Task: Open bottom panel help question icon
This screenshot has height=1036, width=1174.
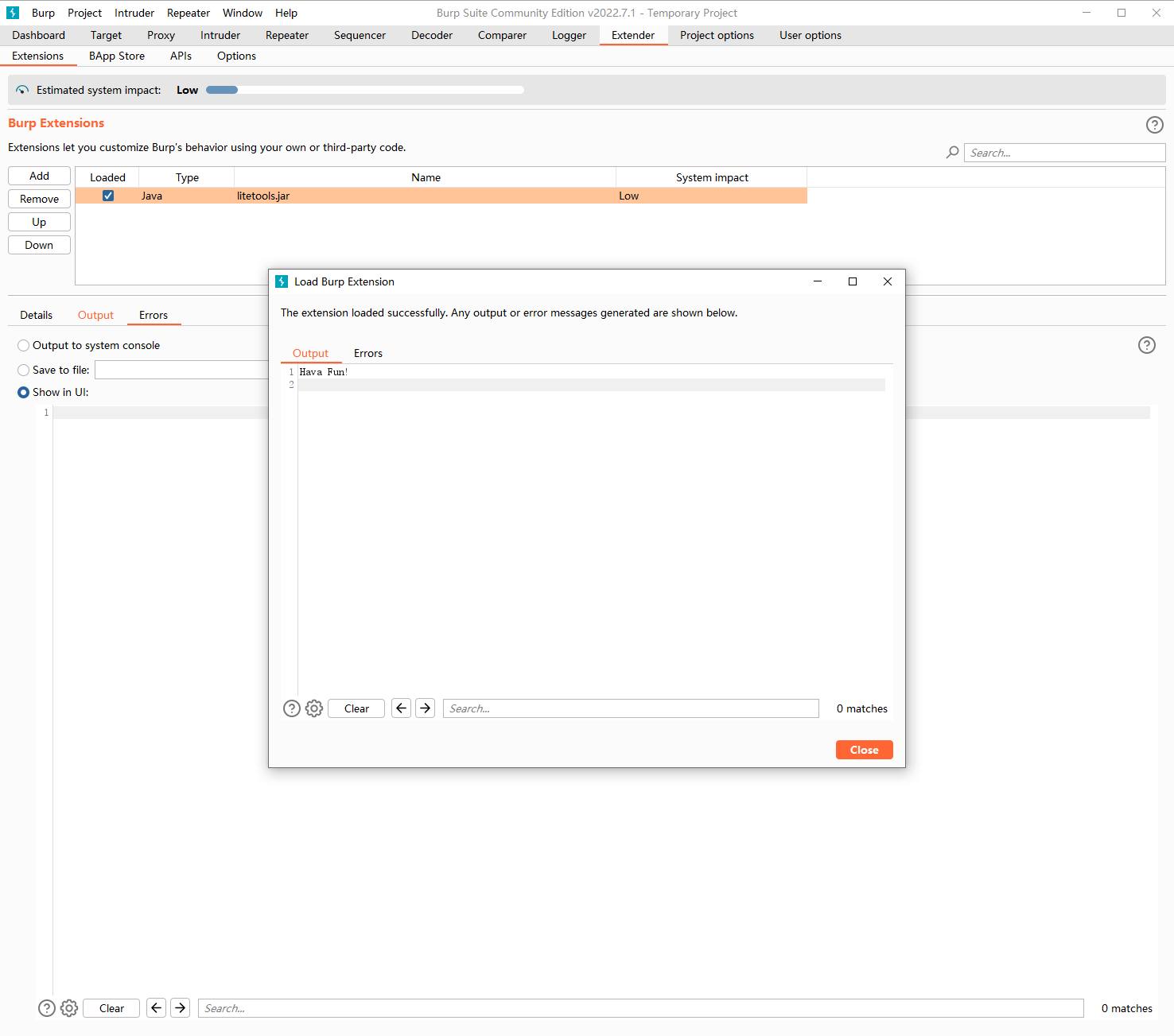Action: [x=47, y=1008]
